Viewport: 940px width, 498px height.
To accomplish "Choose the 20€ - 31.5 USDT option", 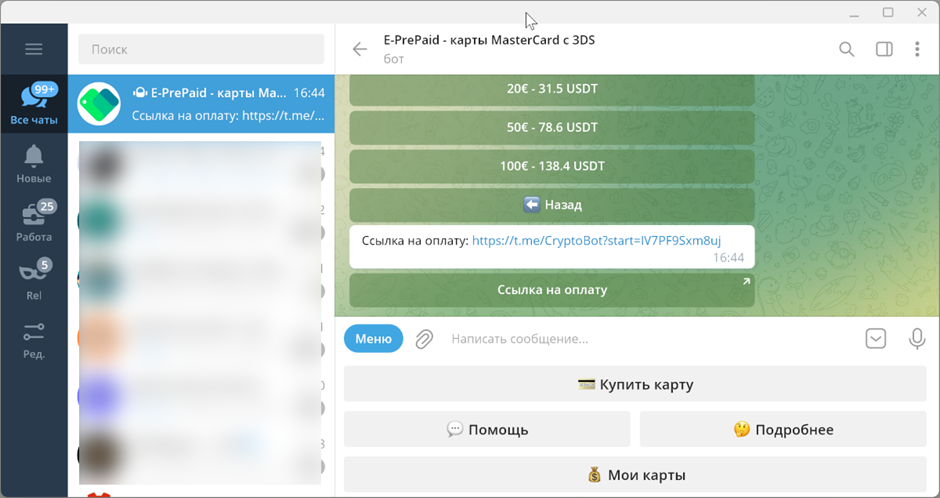I will point(552,89).
